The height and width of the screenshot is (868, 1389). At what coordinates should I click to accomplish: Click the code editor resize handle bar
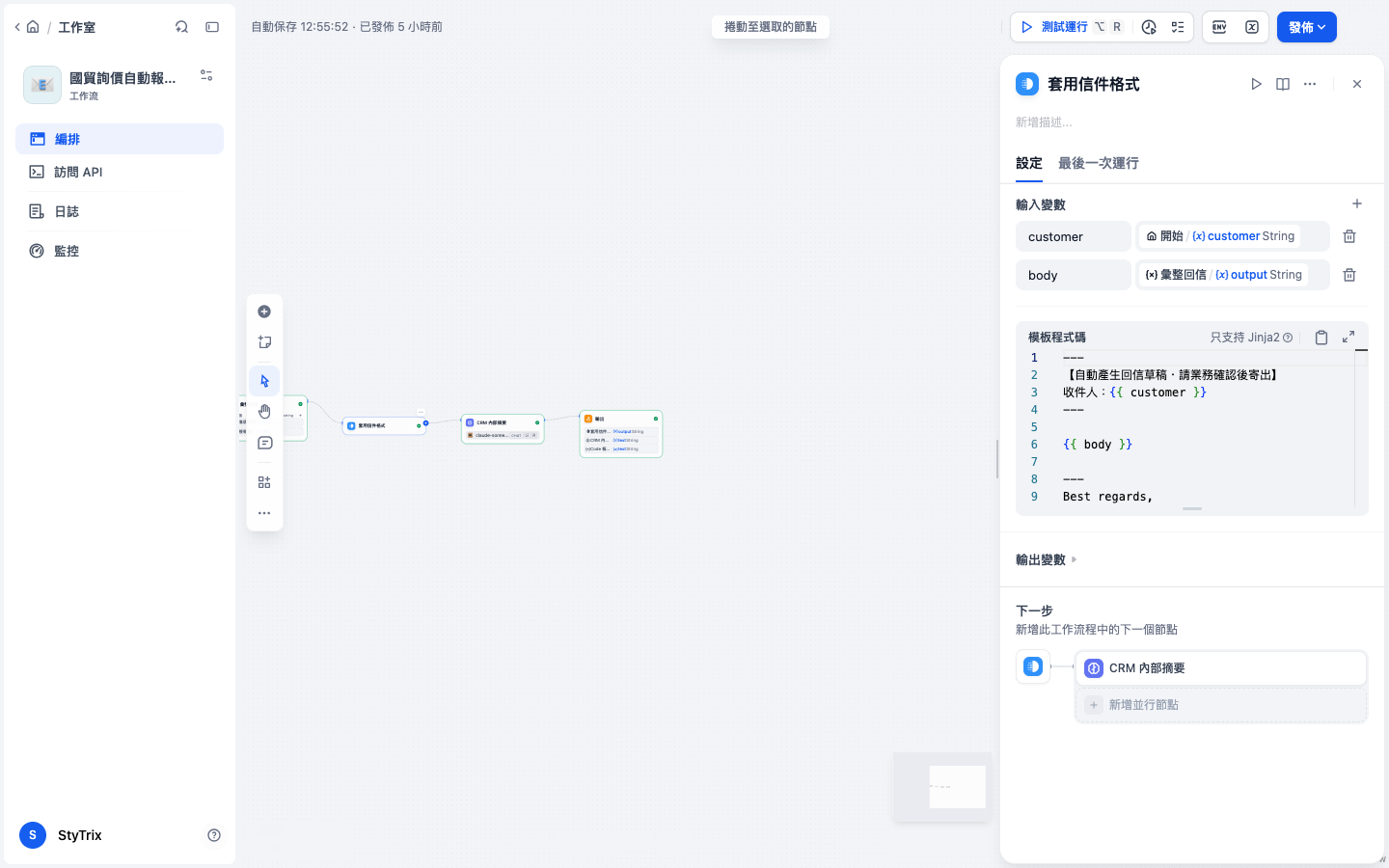tap(1192, 508)
